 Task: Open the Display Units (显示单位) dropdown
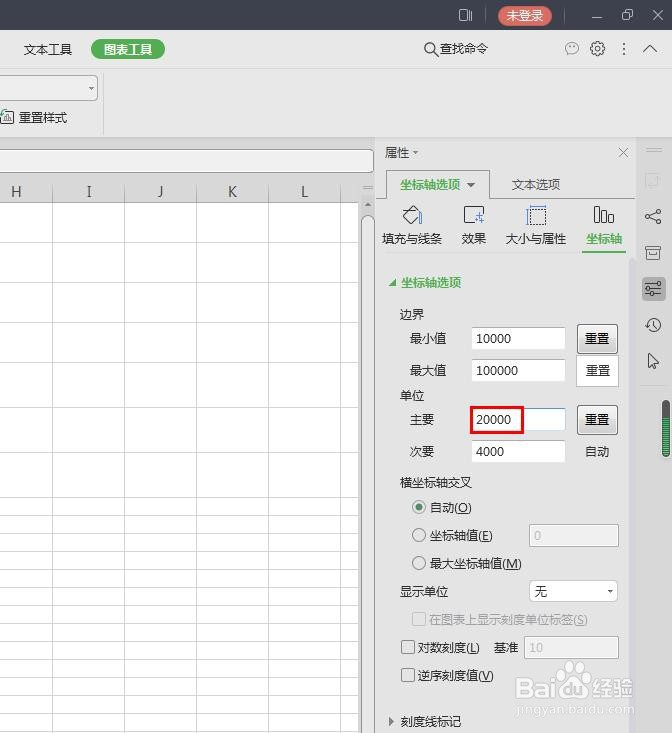tap(573, 591)
